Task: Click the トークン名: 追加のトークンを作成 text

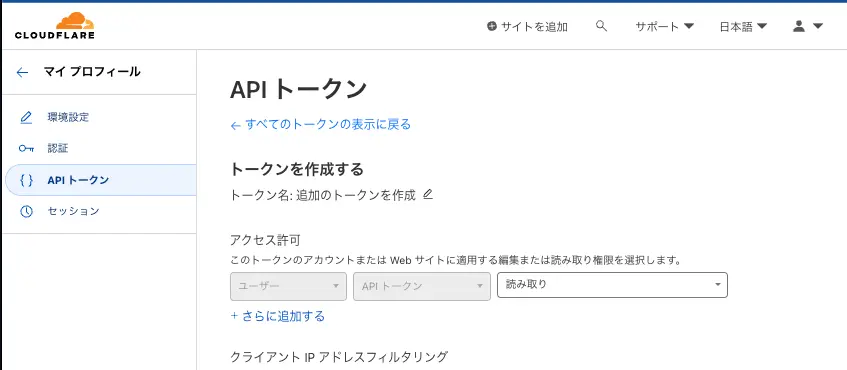Action: [323, 195]
